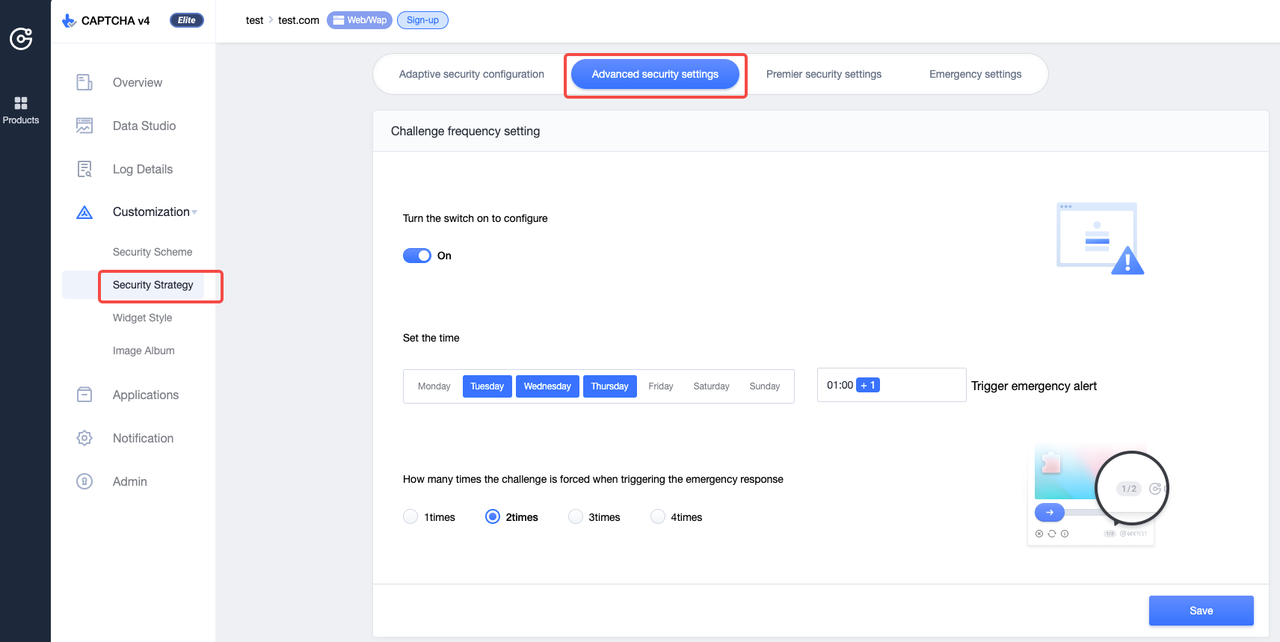Open the Products grid icon

pos(21,103)
